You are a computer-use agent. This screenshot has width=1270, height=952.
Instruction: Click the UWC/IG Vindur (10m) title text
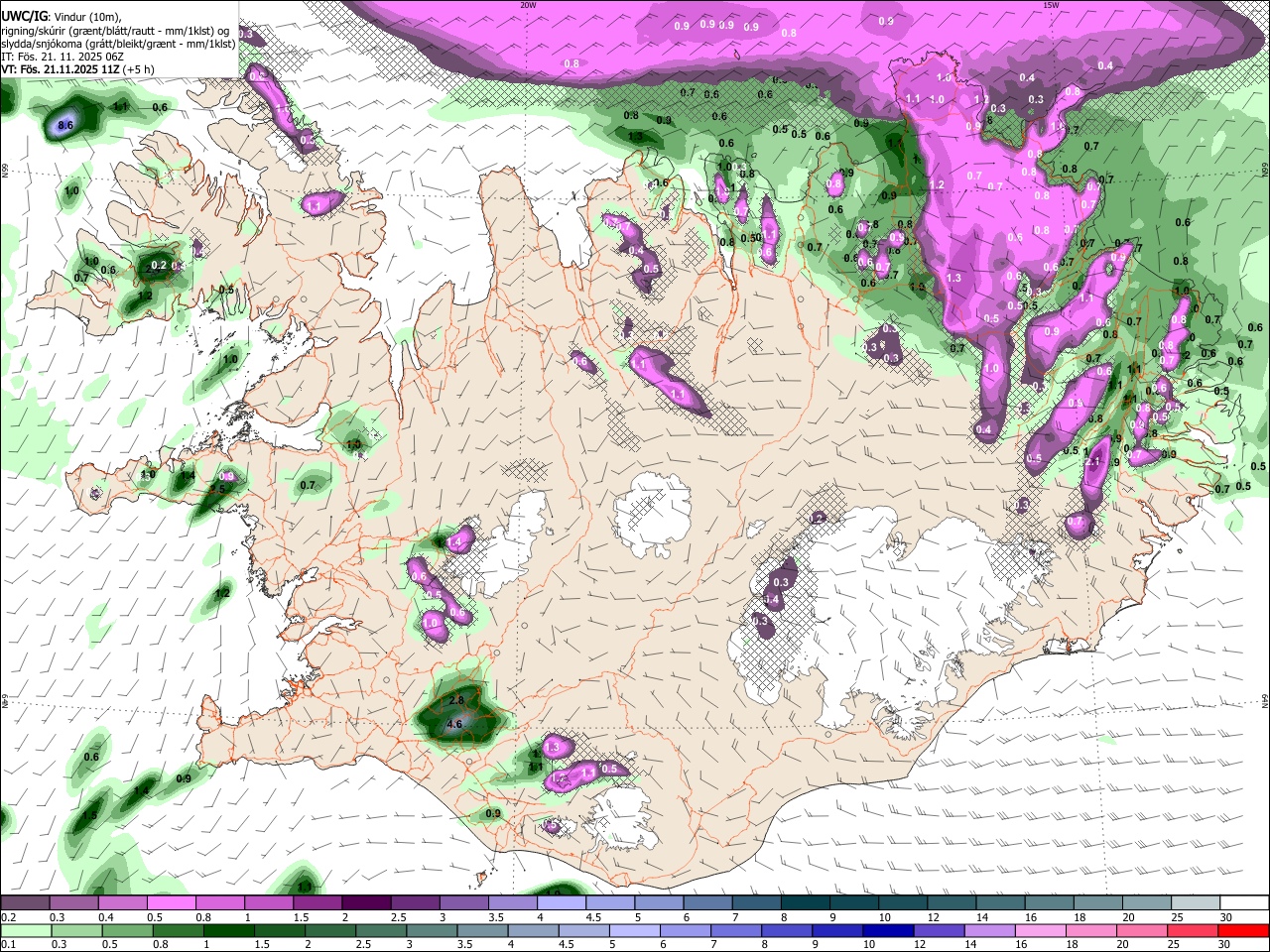(x=61, y=16)
